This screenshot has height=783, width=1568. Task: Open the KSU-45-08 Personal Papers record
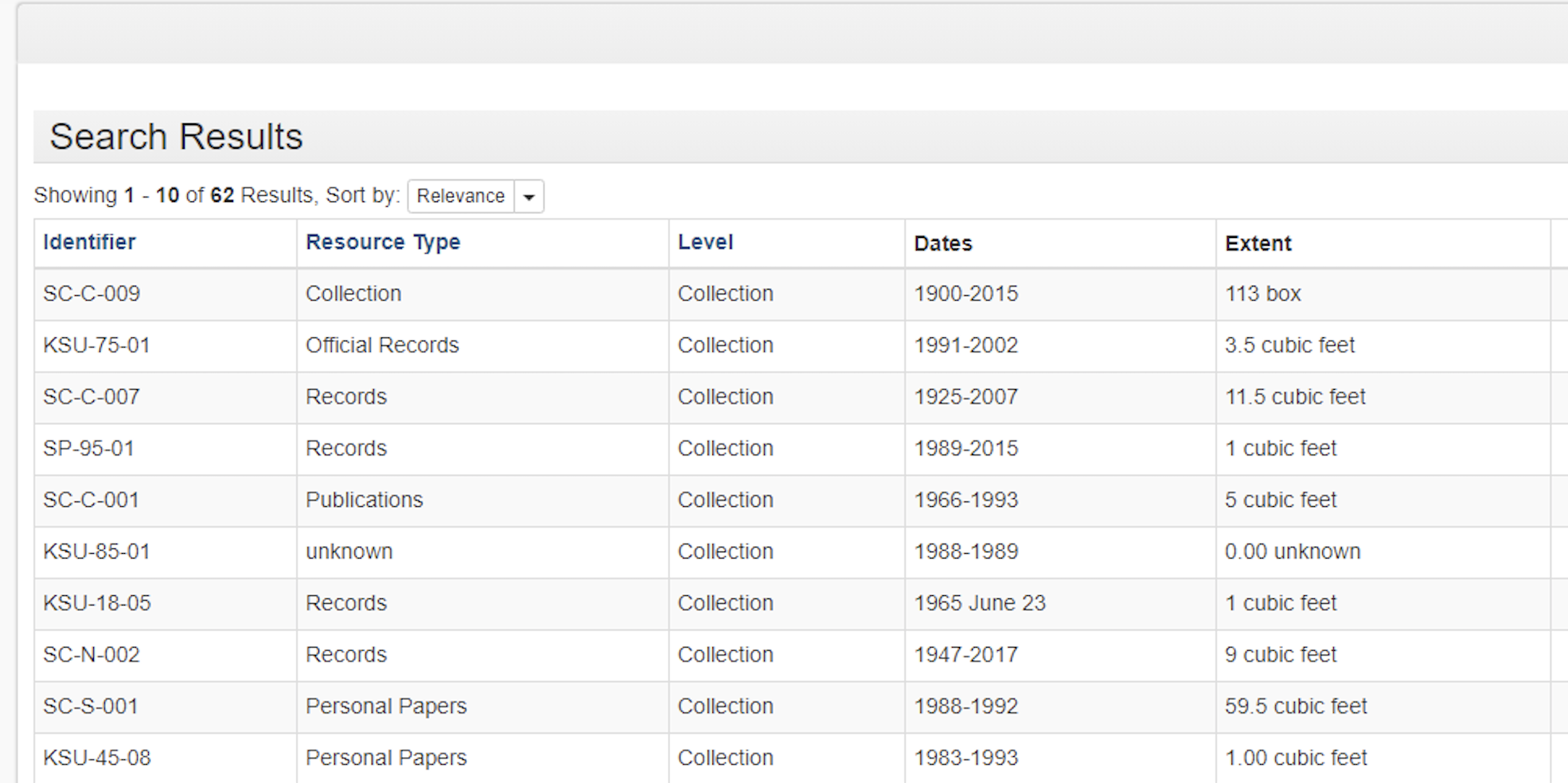click(x=97, y=758)
